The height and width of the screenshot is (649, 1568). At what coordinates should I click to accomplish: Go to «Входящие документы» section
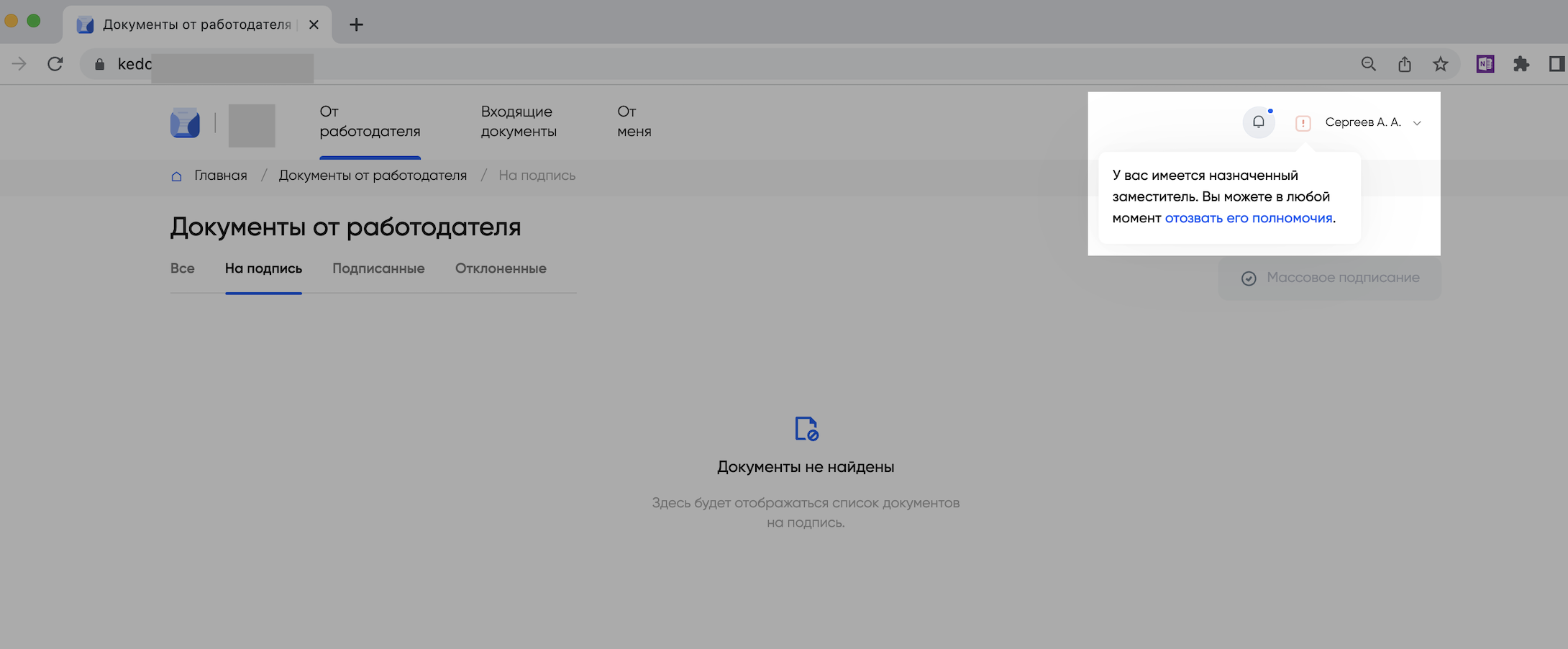point(519,122)
